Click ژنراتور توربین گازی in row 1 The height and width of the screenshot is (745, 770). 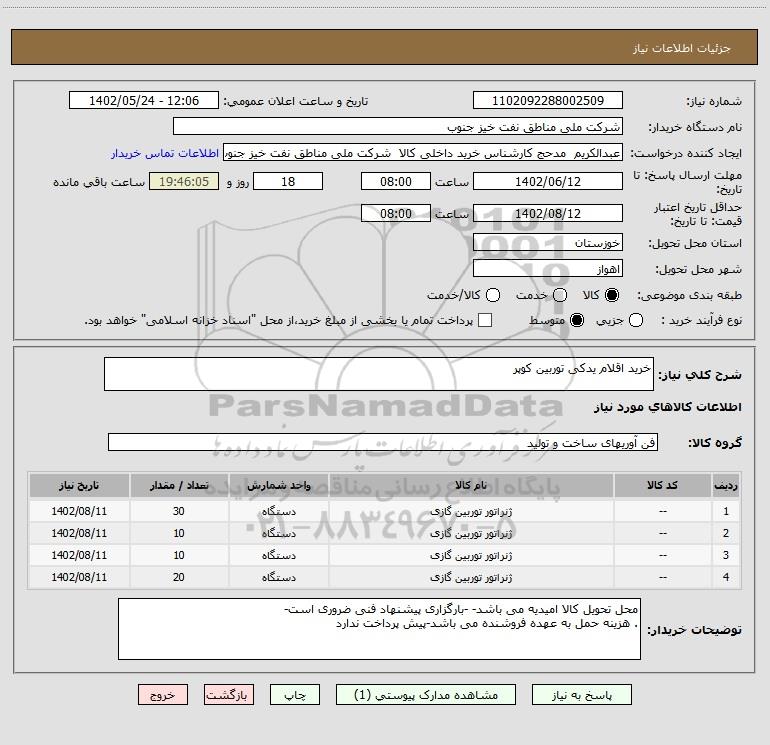coord(471,511)
